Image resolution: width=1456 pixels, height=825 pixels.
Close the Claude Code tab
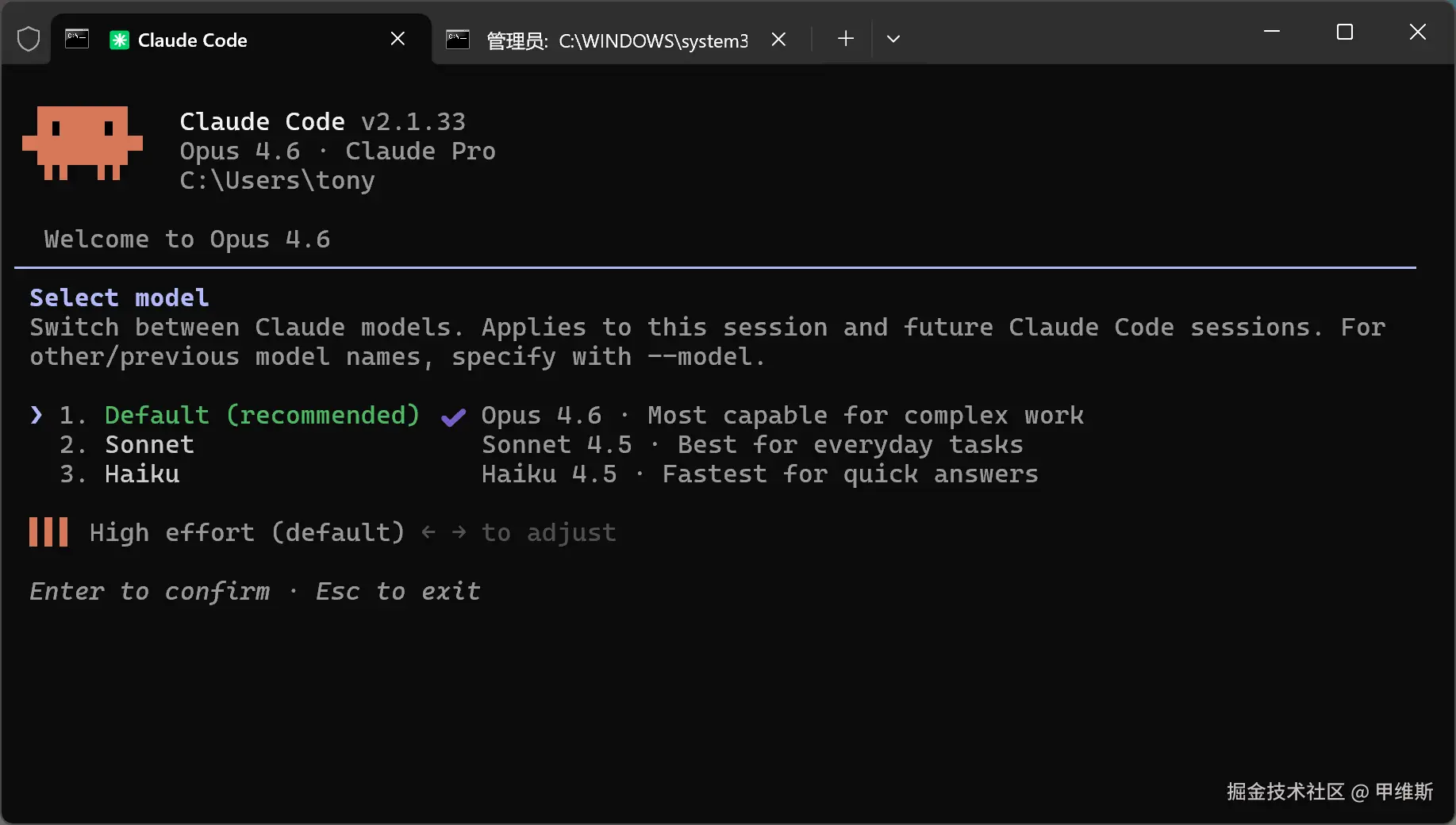click(x=398, y=39)
